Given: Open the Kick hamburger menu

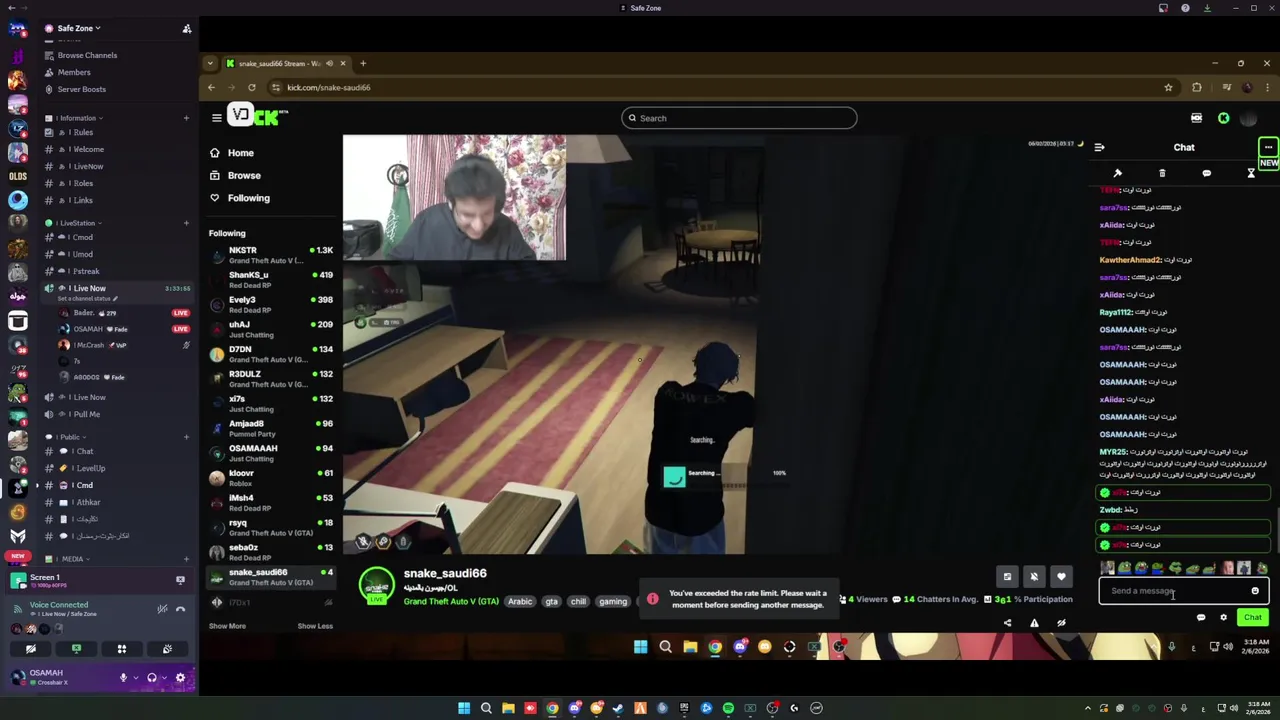Looking at the screenshot, I should pos(216,118).
